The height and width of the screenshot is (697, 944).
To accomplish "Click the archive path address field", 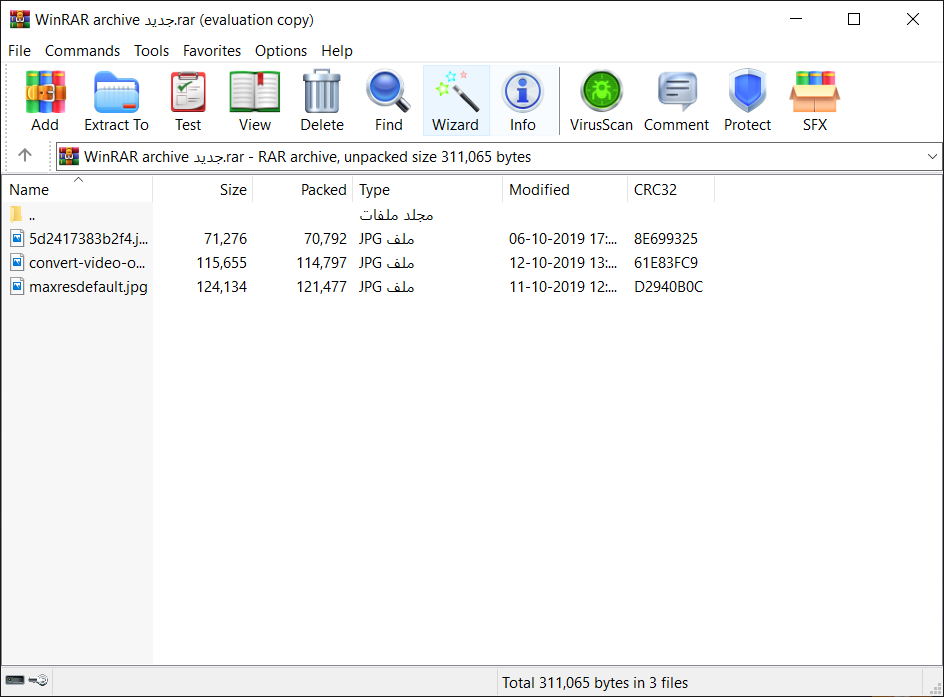I will point(498,156).
